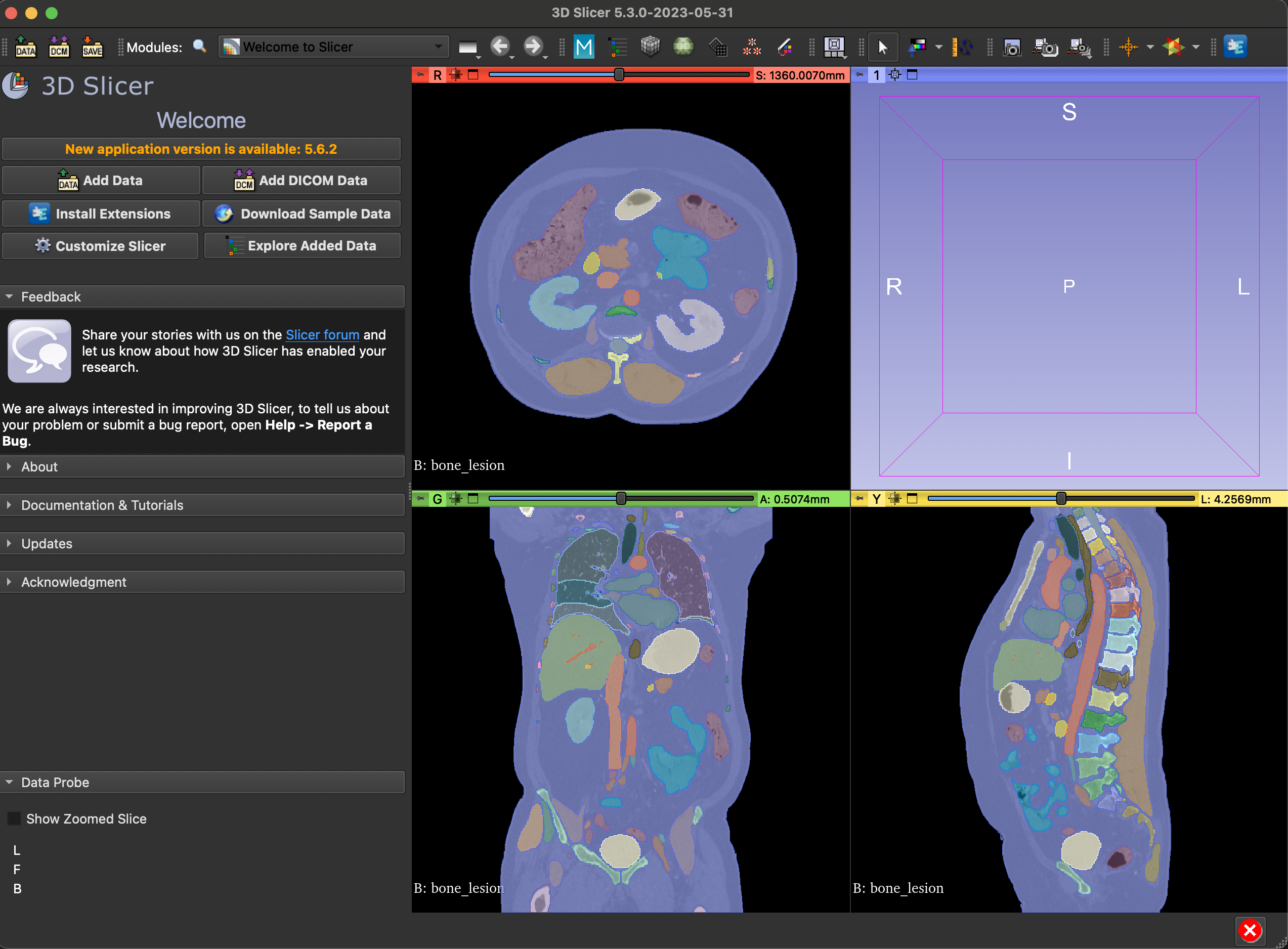This screenshot has height=949, width=1288.
Task: Toggle red slice link crosshair icon
Action: 456,75
